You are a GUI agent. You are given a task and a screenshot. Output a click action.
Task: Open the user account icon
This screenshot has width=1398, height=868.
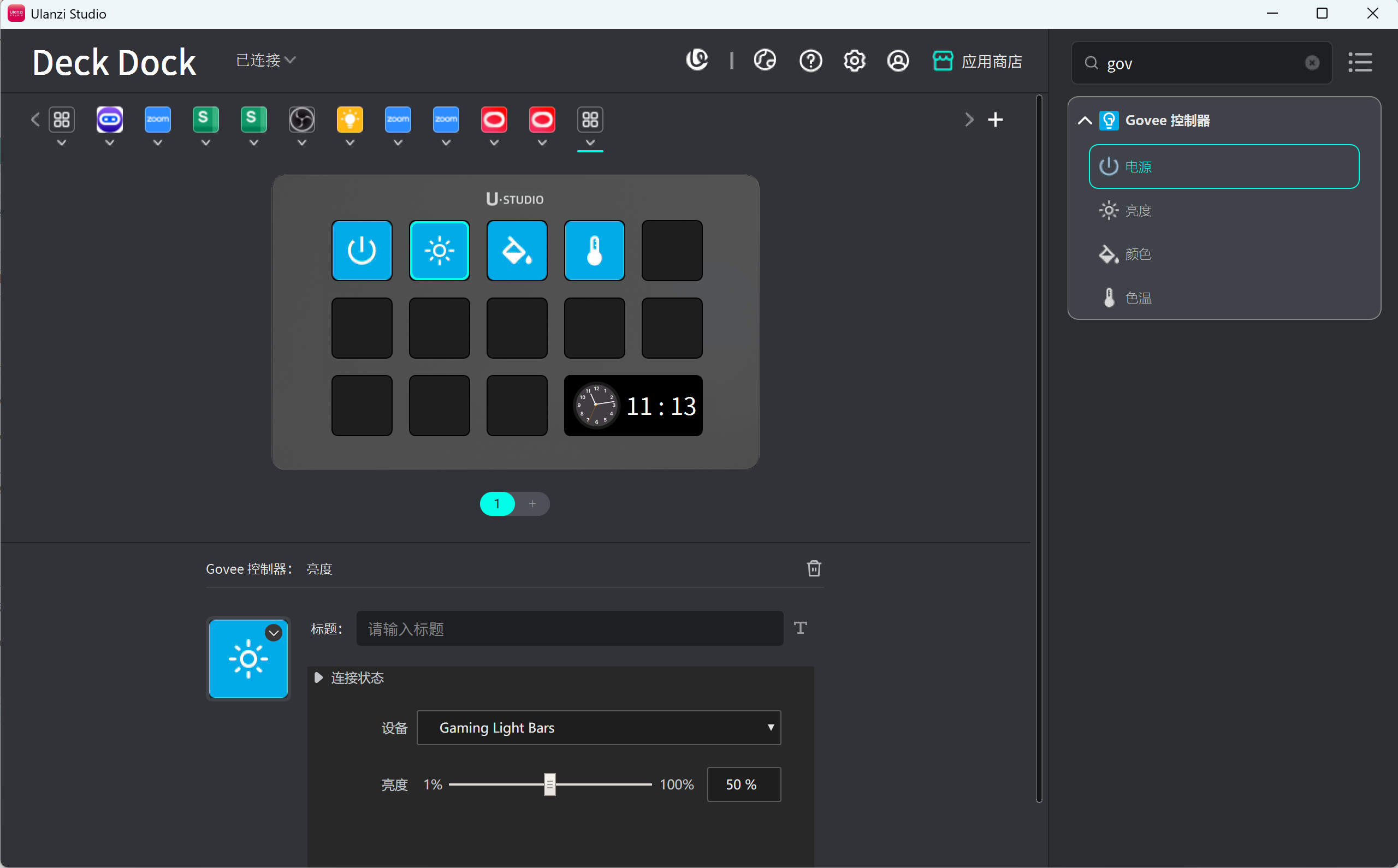(898, 60)
